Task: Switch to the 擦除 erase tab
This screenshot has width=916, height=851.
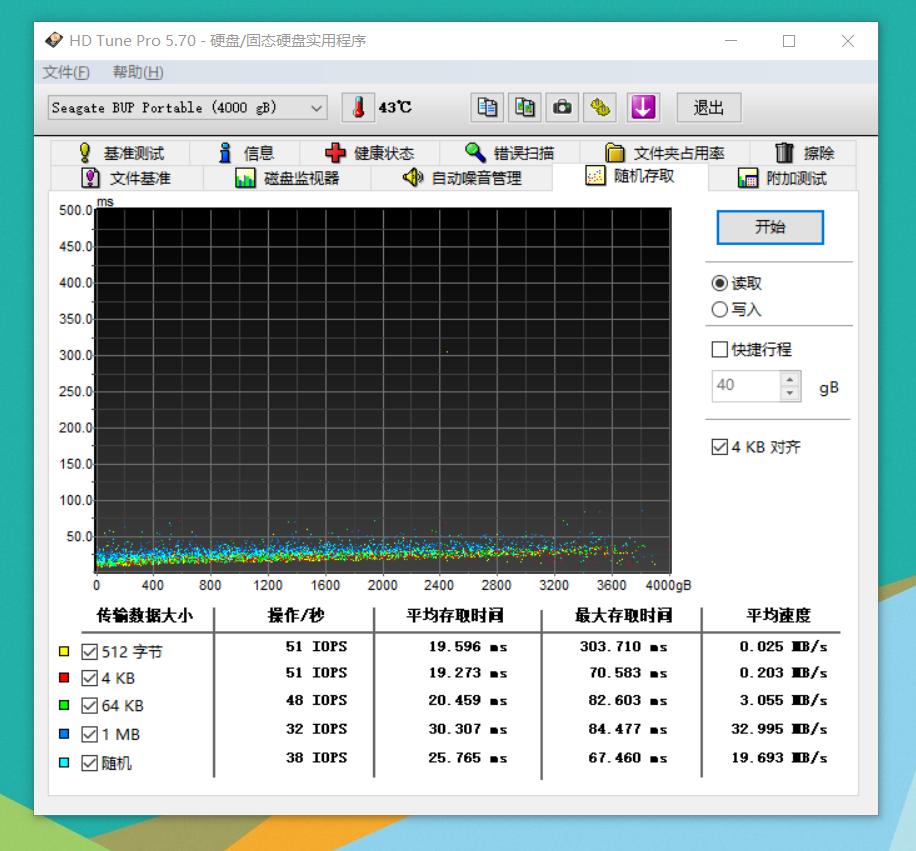Action: coord(804,153)
